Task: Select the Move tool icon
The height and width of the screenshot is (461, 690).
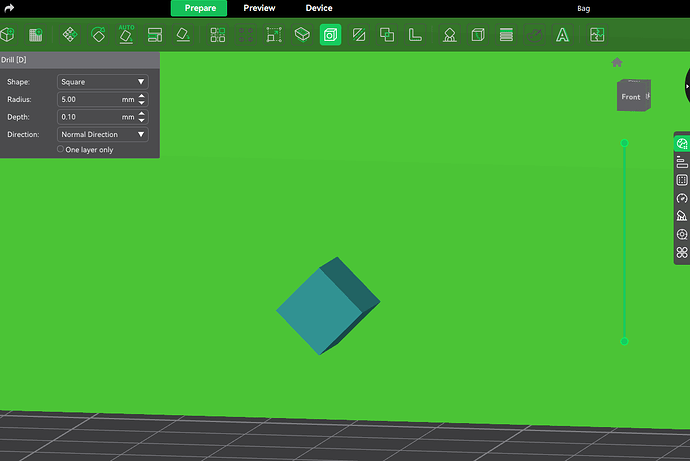Action: [x=70, y=35]
